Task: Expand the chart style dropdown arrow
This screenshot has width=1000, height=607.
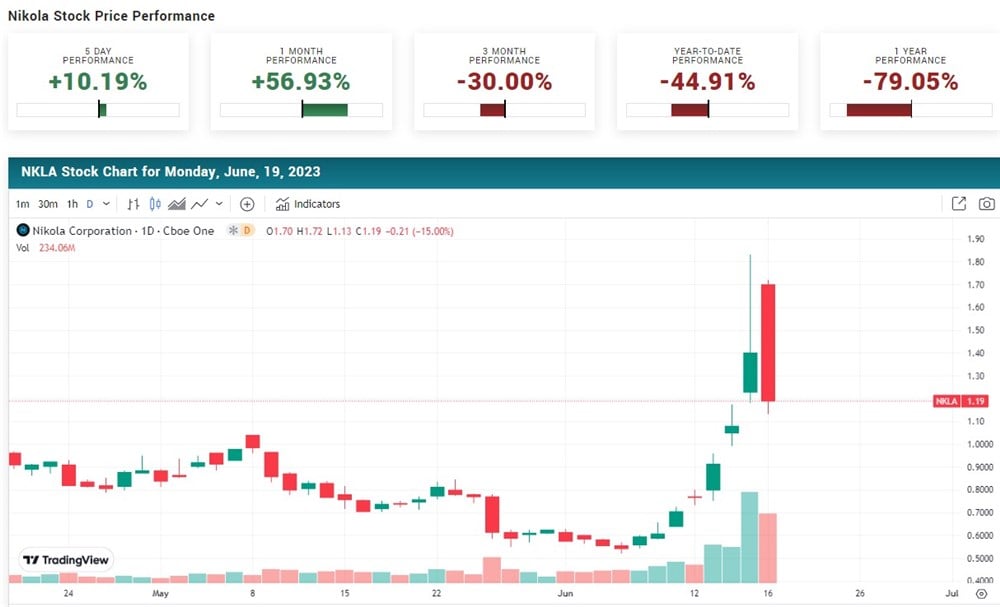Action: (x=219, y=204)
